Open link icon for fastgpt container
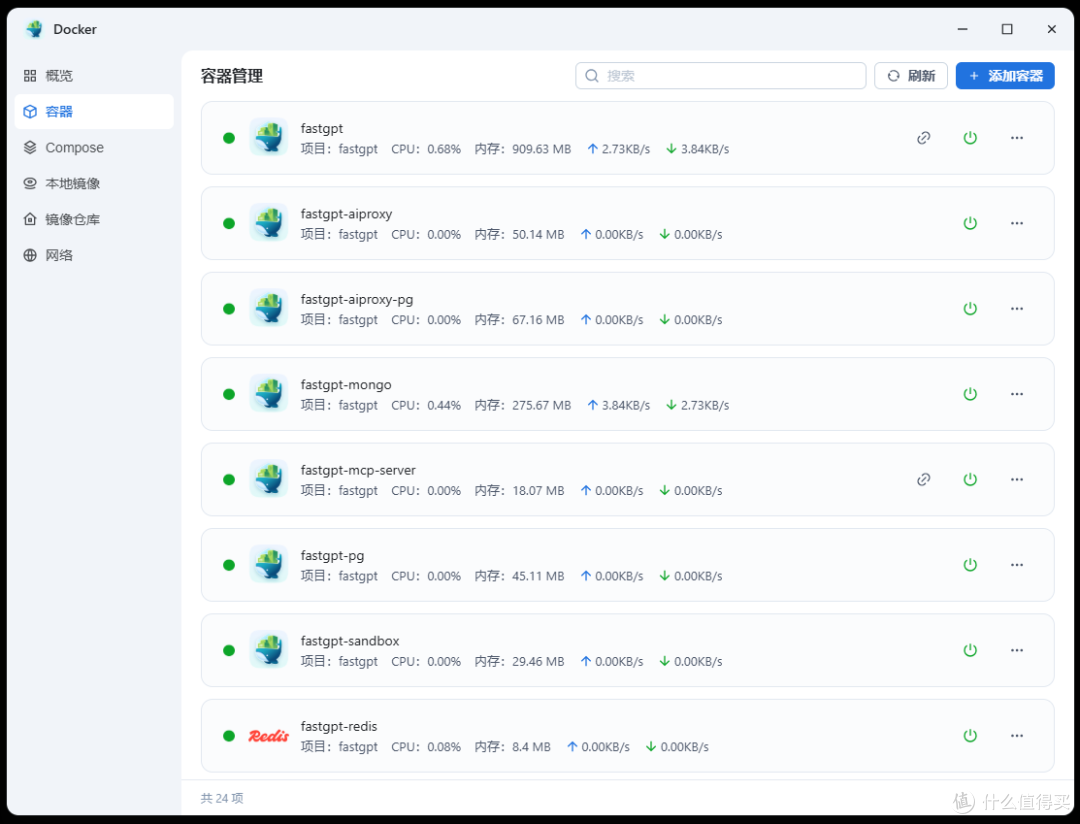The width and height of the screenshot is (1080, 824). [x=923, y=138]
